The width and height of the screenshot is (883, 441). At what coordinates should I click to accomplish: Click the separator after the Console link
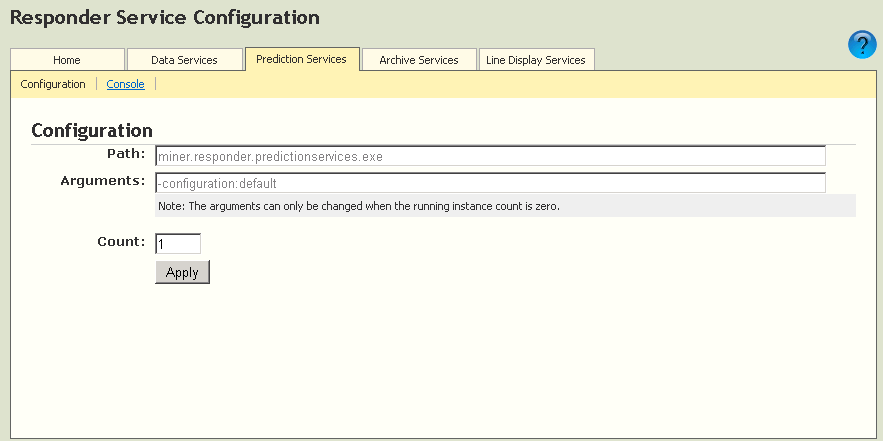[156, 84]
